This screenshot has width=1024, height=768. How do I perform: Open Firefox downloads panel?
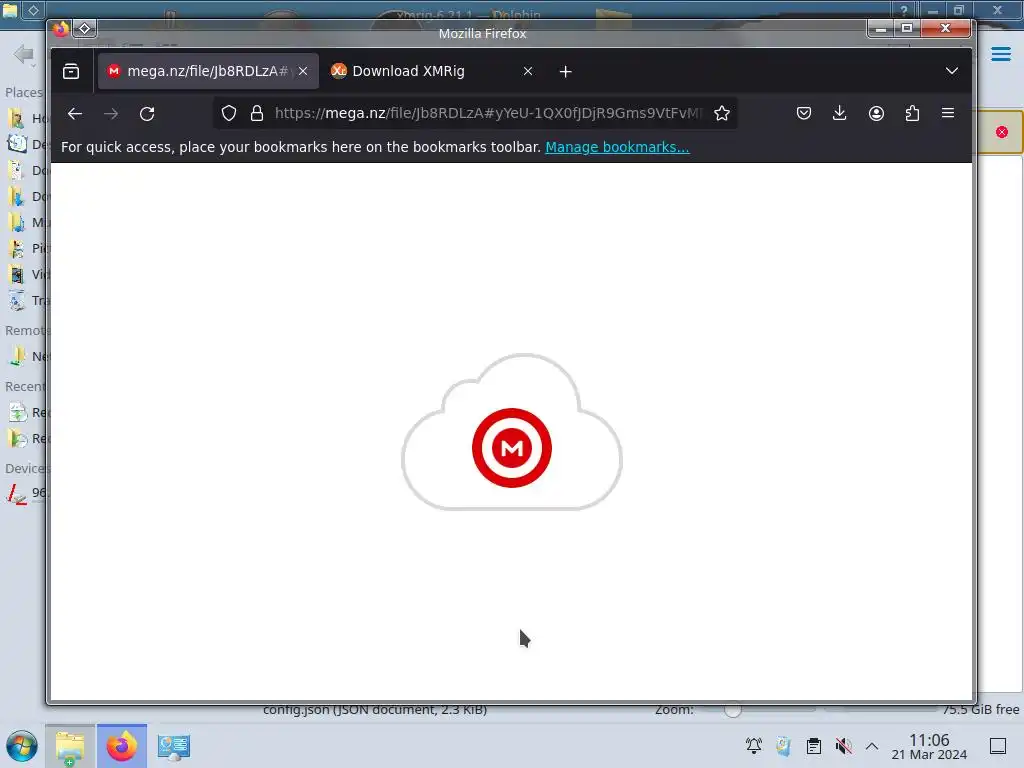[x=840, y=113]
